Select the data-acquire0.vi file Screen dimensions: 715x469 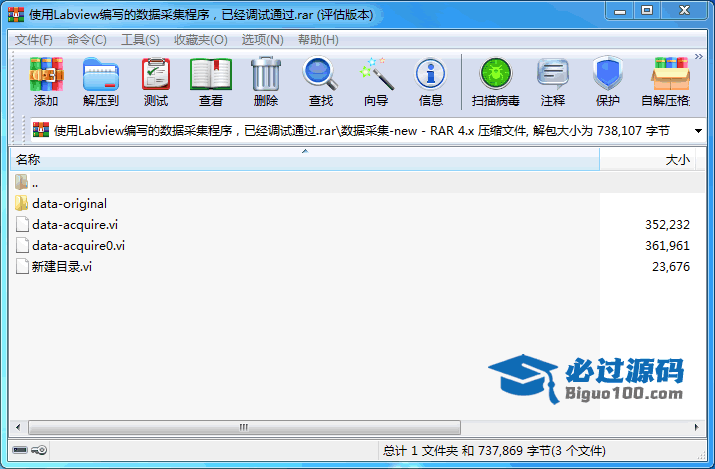pyautogui.click(x=78, y=245)
